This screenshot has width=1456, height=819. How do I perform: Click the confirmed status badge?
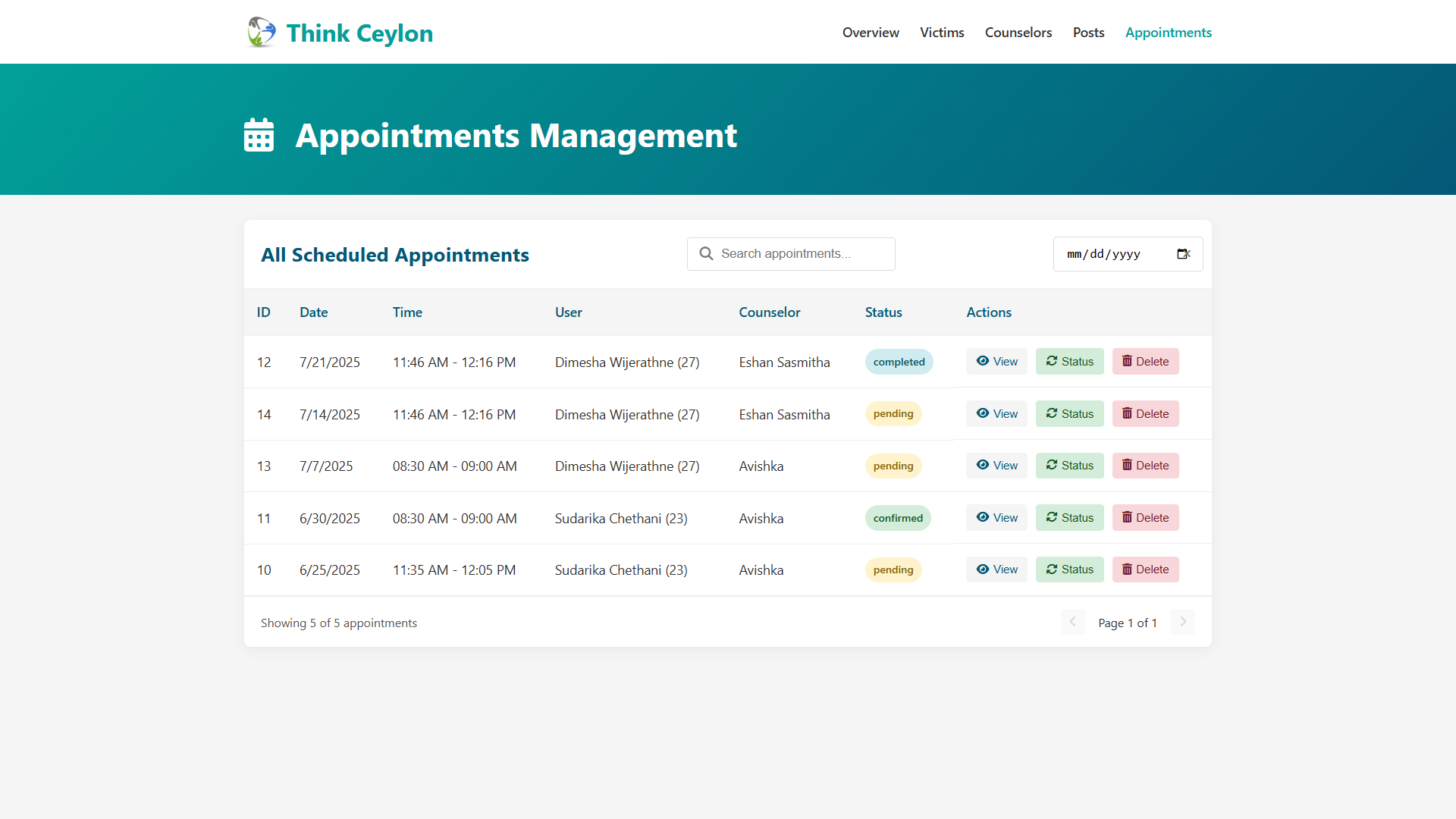(x=898, y=518)
